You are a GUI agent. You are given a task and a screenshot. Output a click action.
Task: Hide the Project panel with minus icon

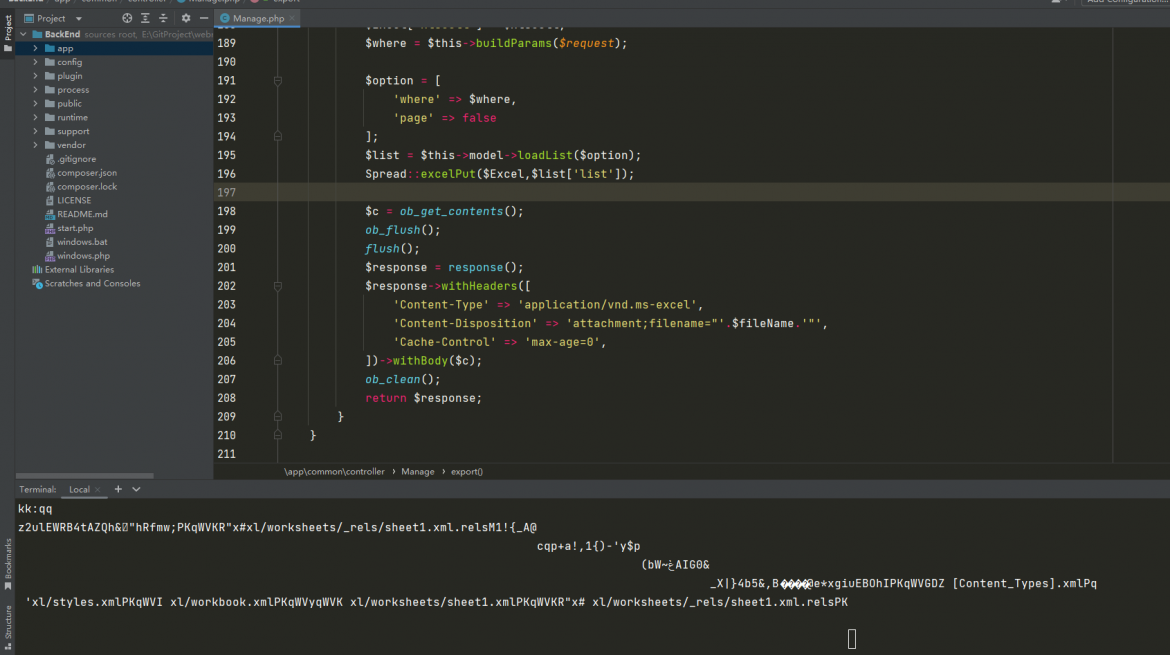[x=204, y=18]
